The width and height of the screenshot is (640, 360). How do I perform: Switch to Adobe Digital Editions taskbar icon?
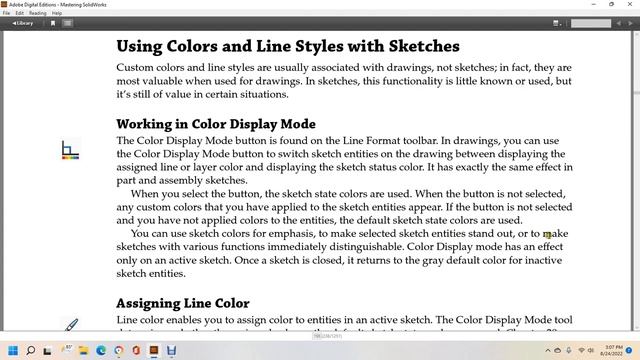coord(154,351)
